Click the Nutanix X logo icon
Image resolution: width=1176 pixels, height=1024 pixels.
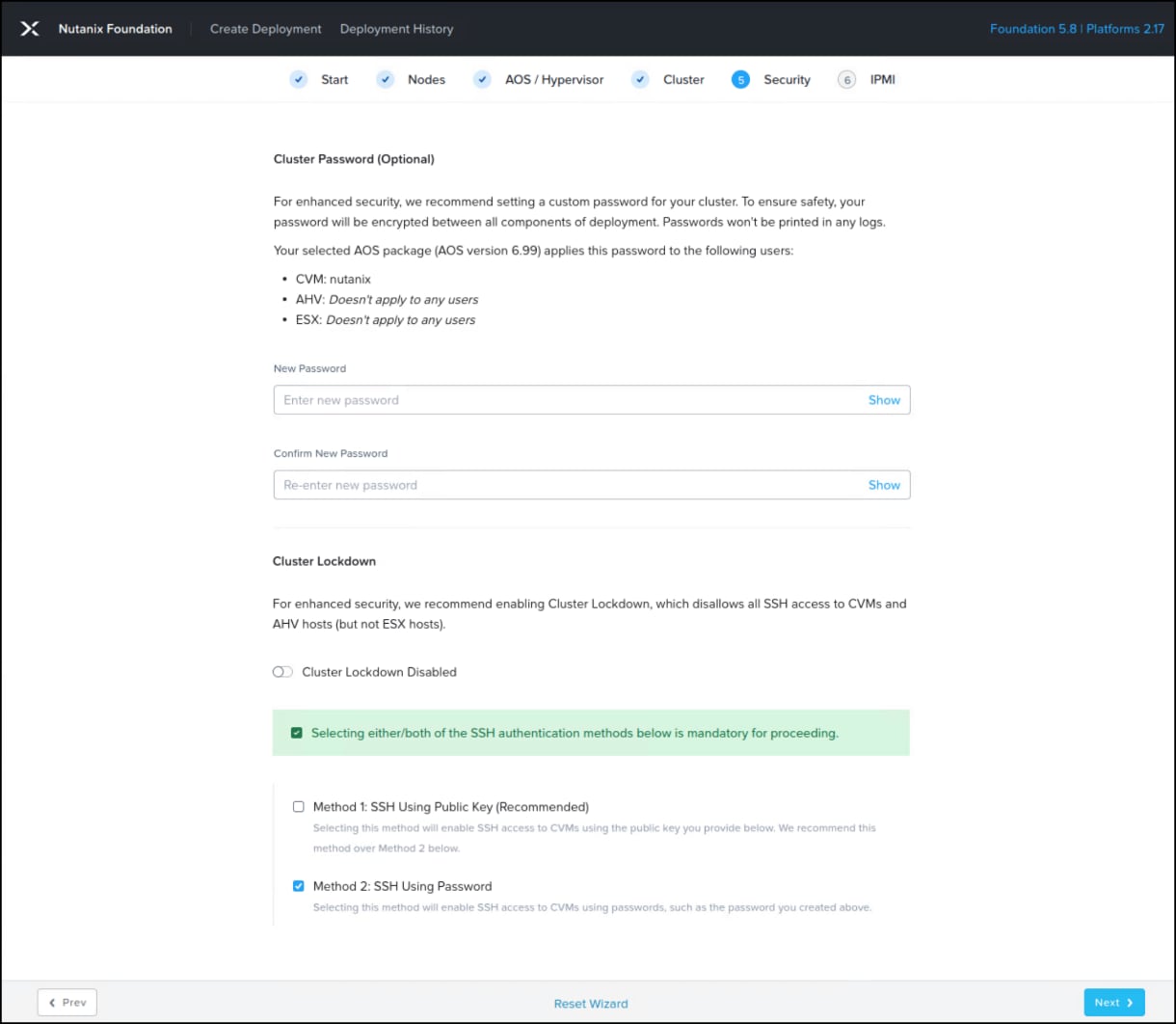(x=30, y=29)
